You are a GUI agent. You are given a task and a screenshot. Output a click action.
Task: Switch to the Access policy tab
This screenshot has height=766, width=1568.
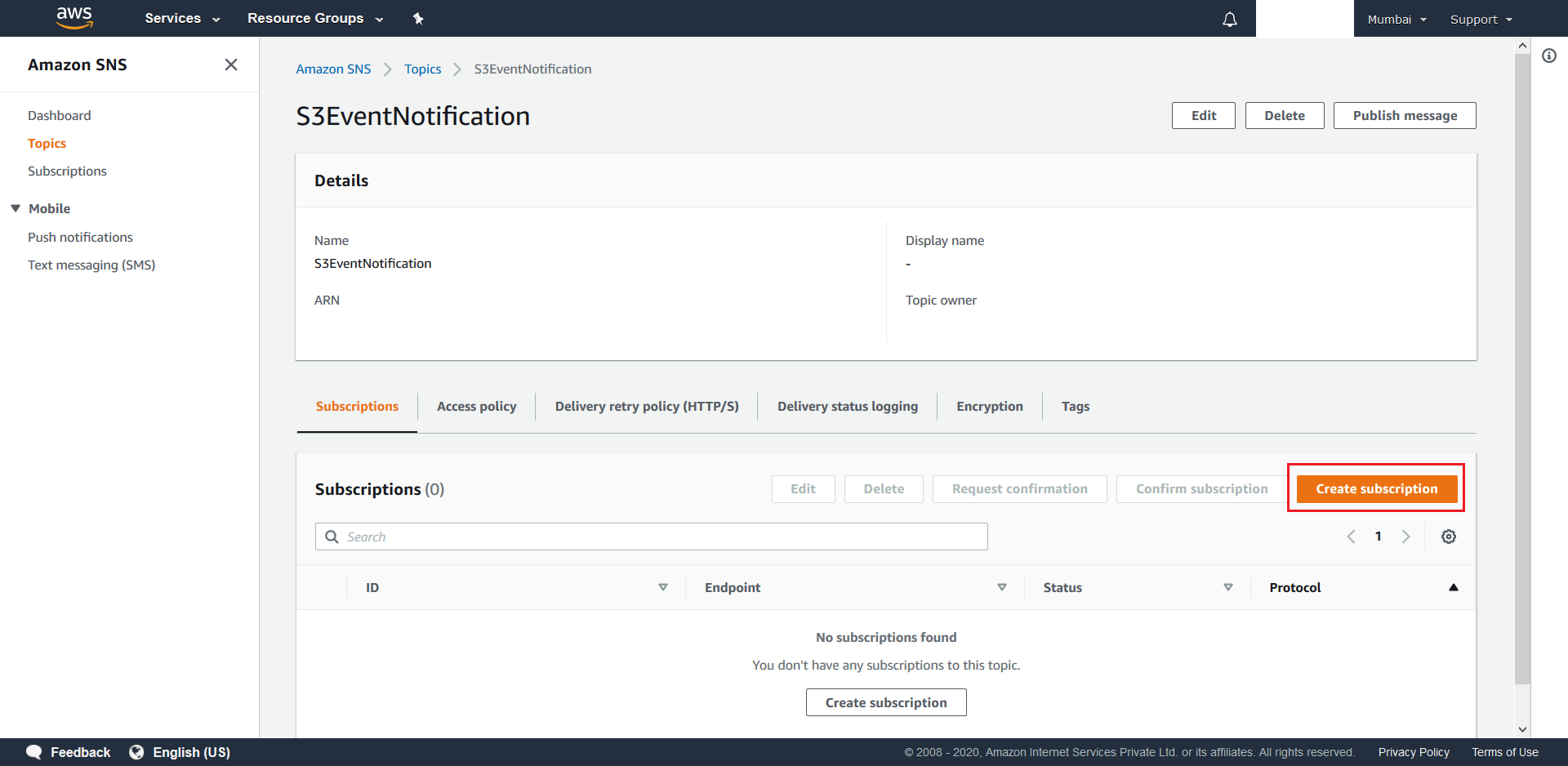point(477,406)
